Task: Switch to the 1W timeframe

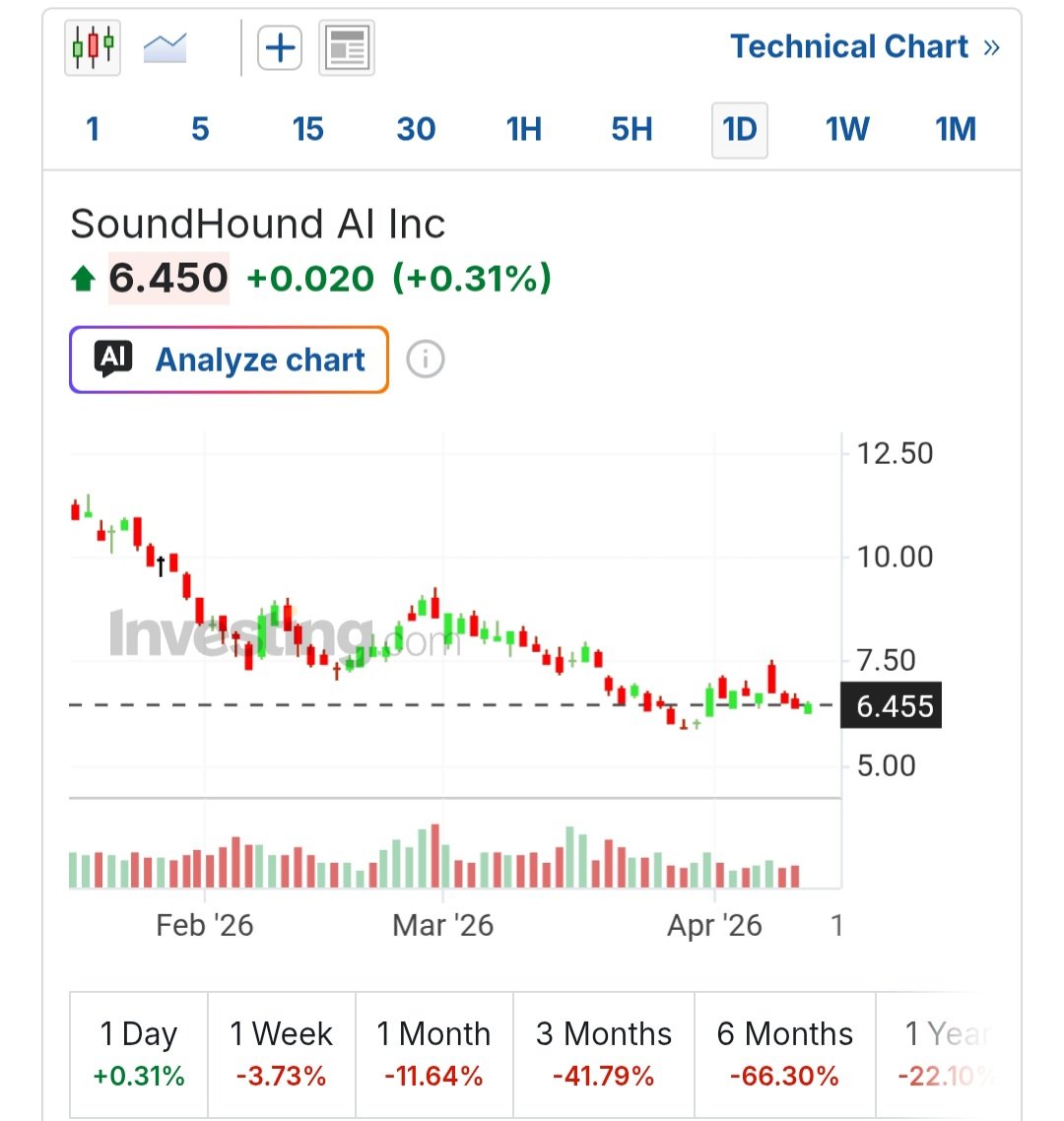Action: (846, 129)
